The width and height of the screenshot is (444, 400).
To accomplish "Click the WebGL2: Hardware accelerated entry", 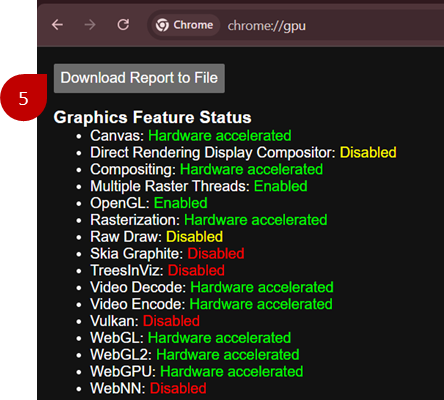I will coord(195,355).
